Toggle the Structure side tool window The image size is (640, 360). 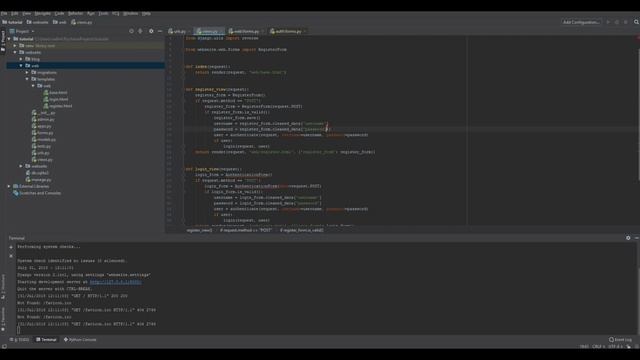point(3,287)
